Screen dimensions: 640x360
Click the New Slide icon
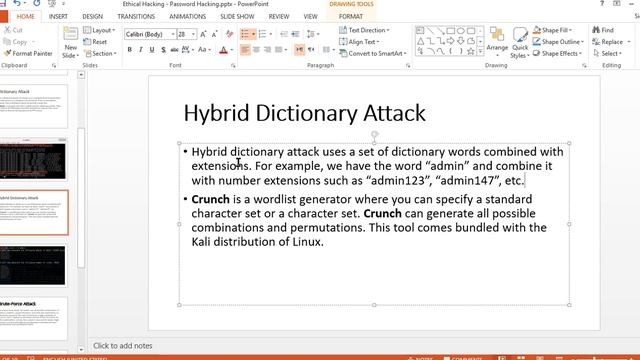point(70,34)
